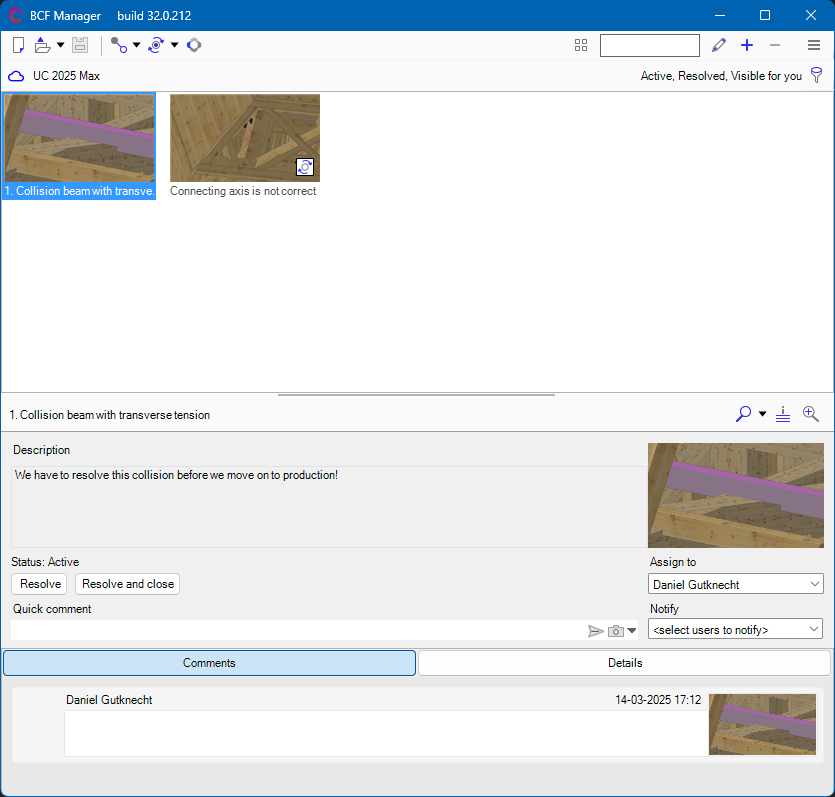835x797 pixels.
Task: Add a new issue with plus icon
Action: point(747,45)
